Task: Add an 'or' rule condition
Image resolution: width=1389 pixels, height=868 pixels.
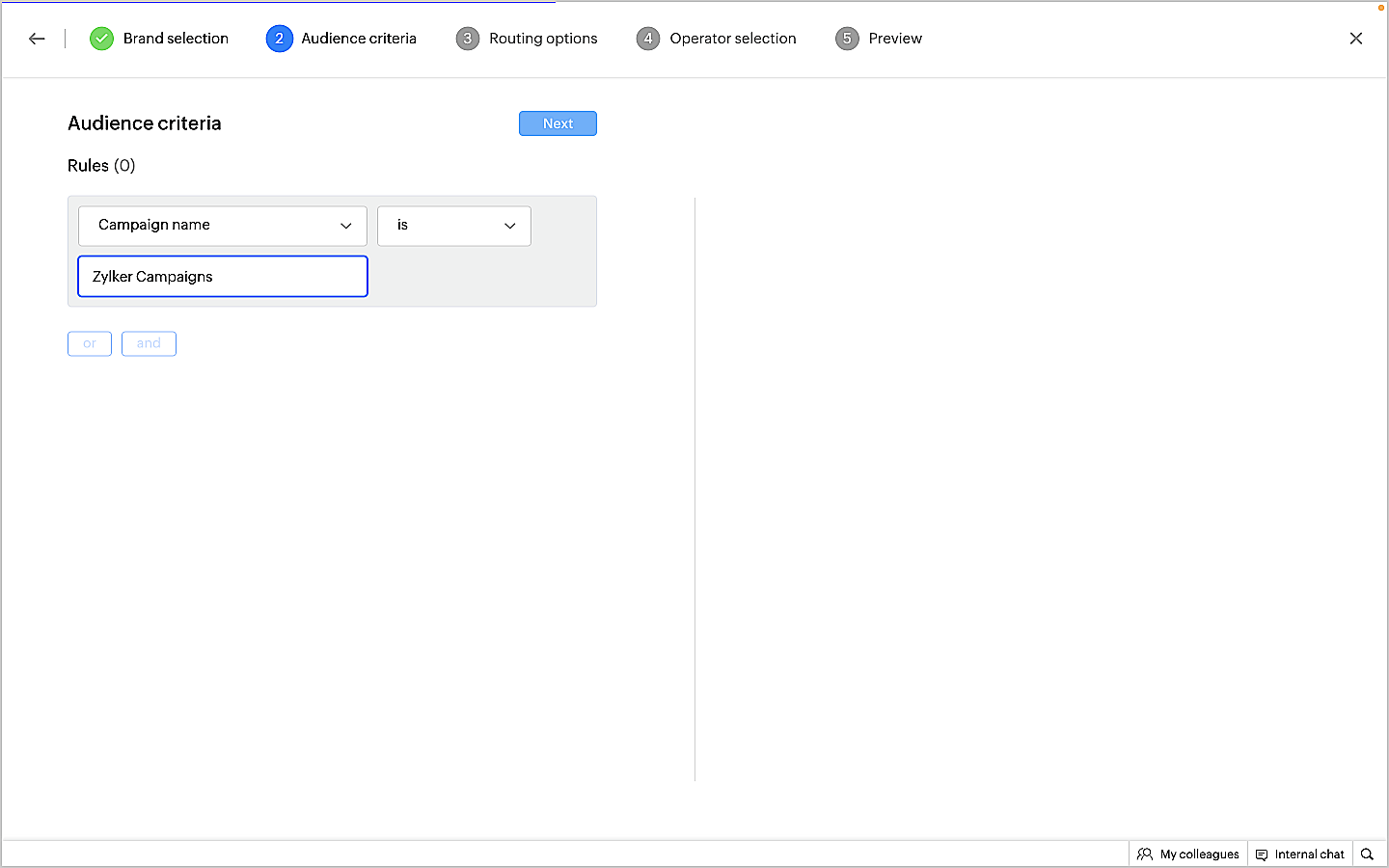Action: (x=90, y=343)
